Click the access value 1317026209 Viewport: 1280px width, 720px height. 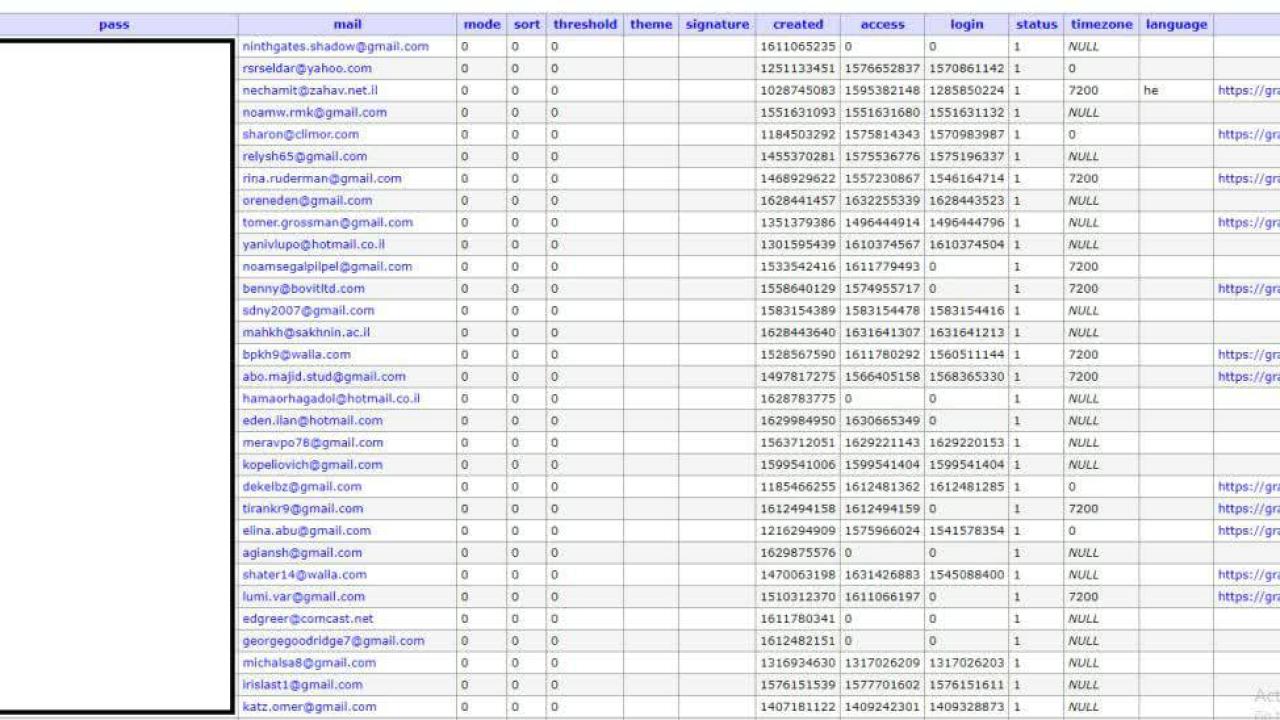pyautogui.click(x=882, y=662)
